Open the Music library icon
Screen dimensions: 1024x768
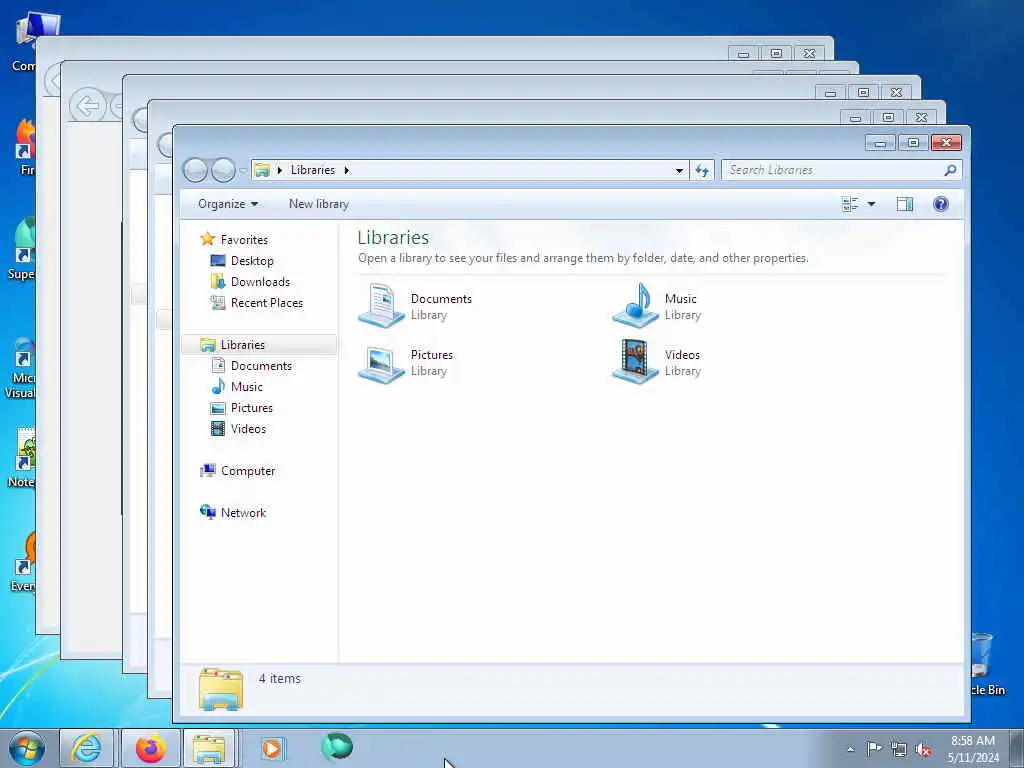point(635,306)
